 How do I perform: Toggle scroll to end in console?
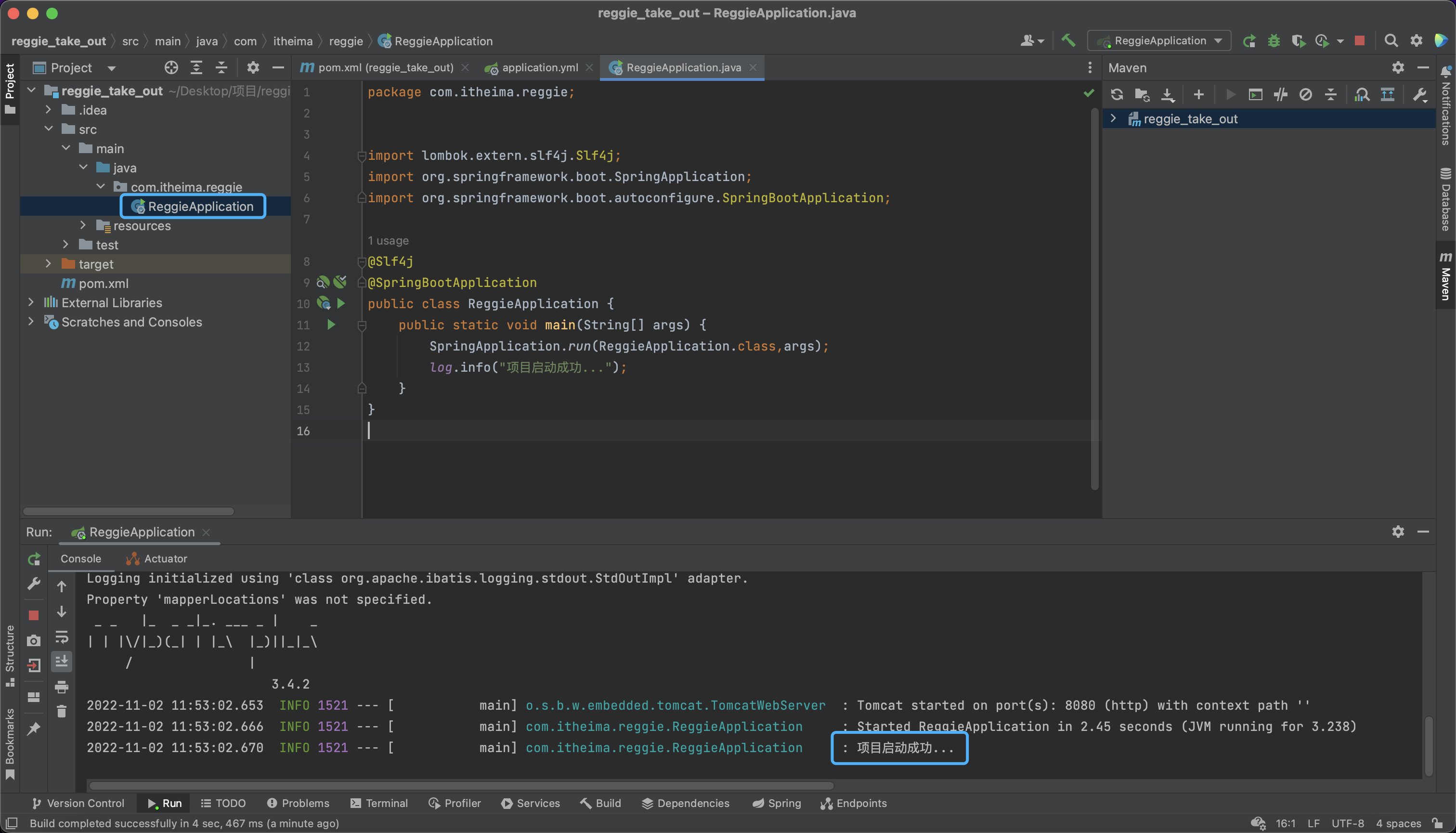[x=61, y=662]
